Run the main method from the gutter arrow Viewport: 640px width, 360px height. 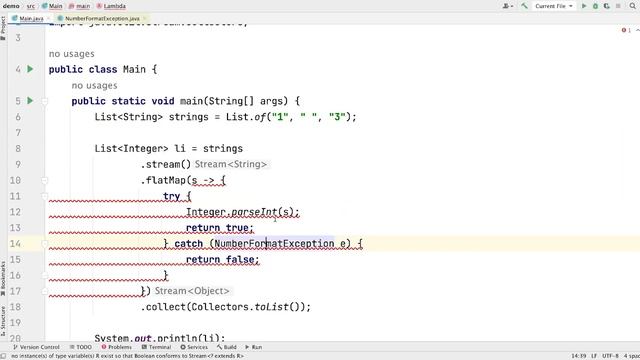pos(30,100)
